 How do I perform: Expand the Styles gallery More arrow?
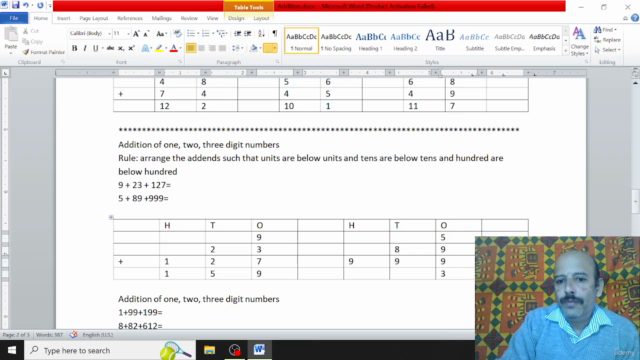point(566,51)
